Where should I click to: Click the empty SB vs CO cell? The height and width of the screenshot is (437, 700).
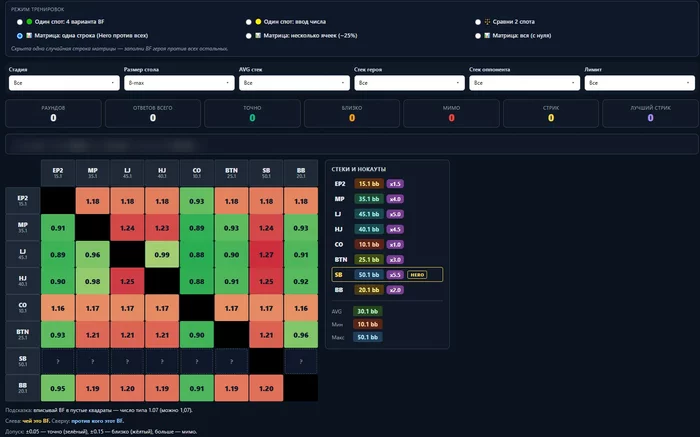pyautogui.click(x=197, y=362)
